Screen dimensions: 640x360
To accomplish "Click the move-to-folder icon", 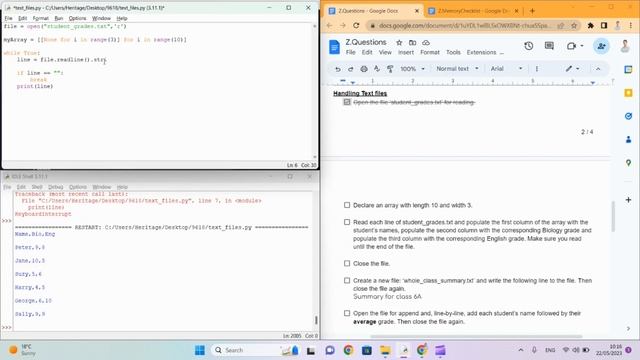I will coord(413,42).
